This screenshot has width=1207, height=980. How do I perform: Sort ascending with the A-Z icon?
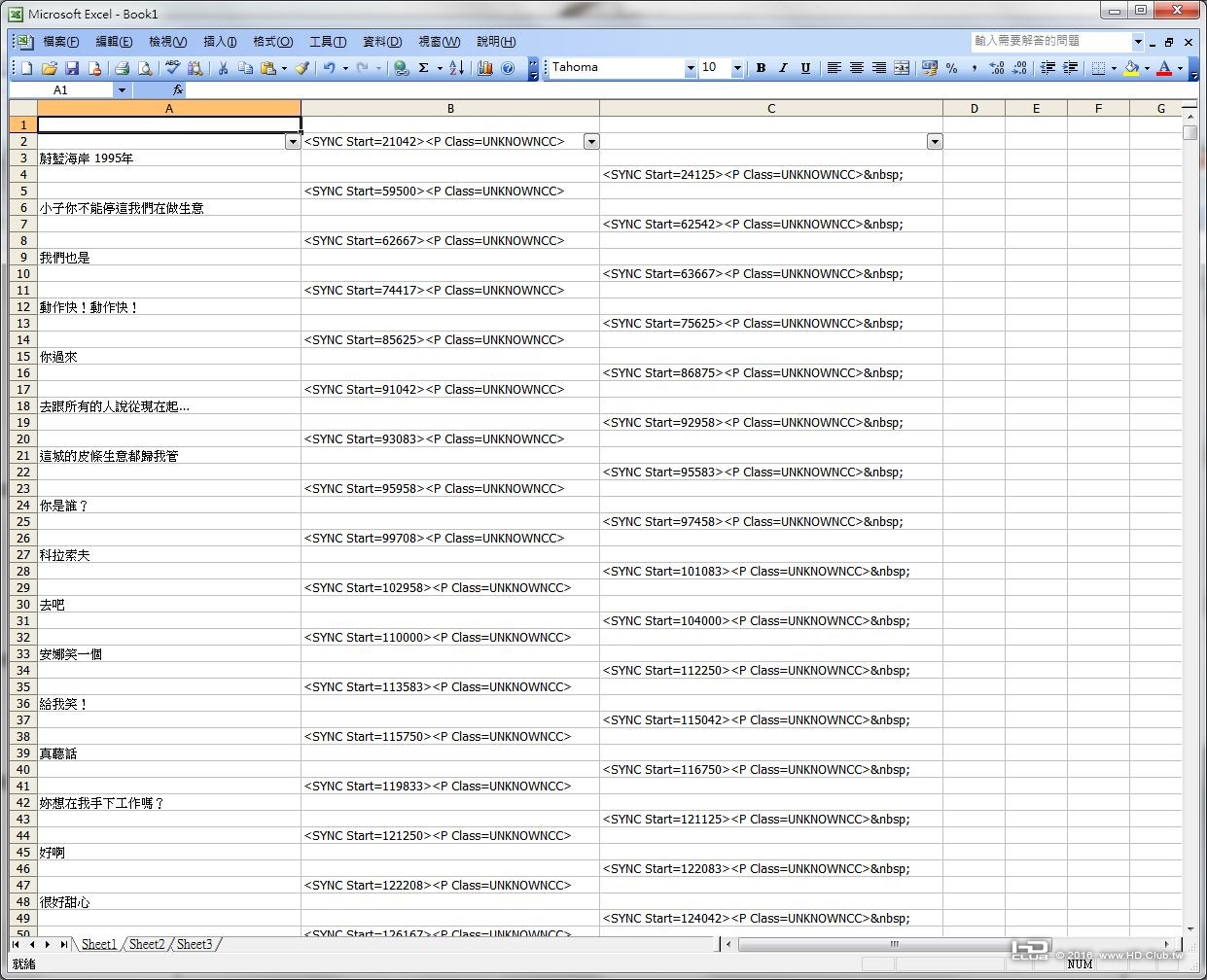tap(457, 68)
